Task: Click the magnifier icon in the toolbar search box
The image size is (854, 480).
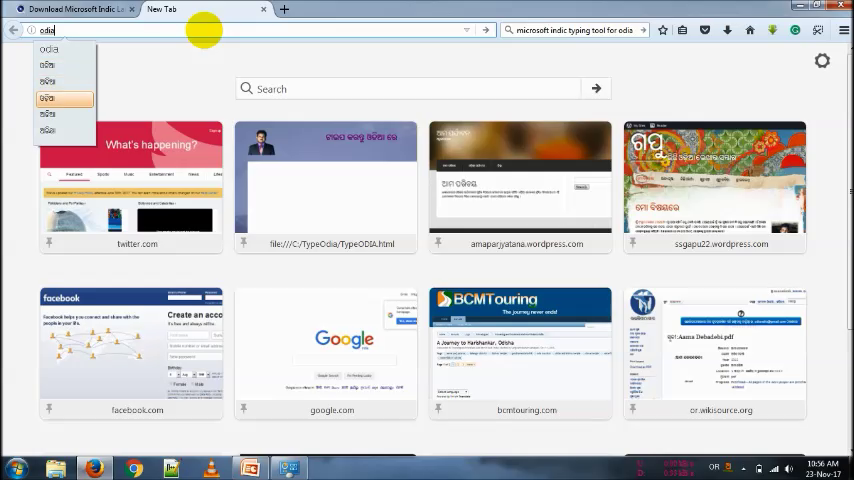Action: coord(509,30)
